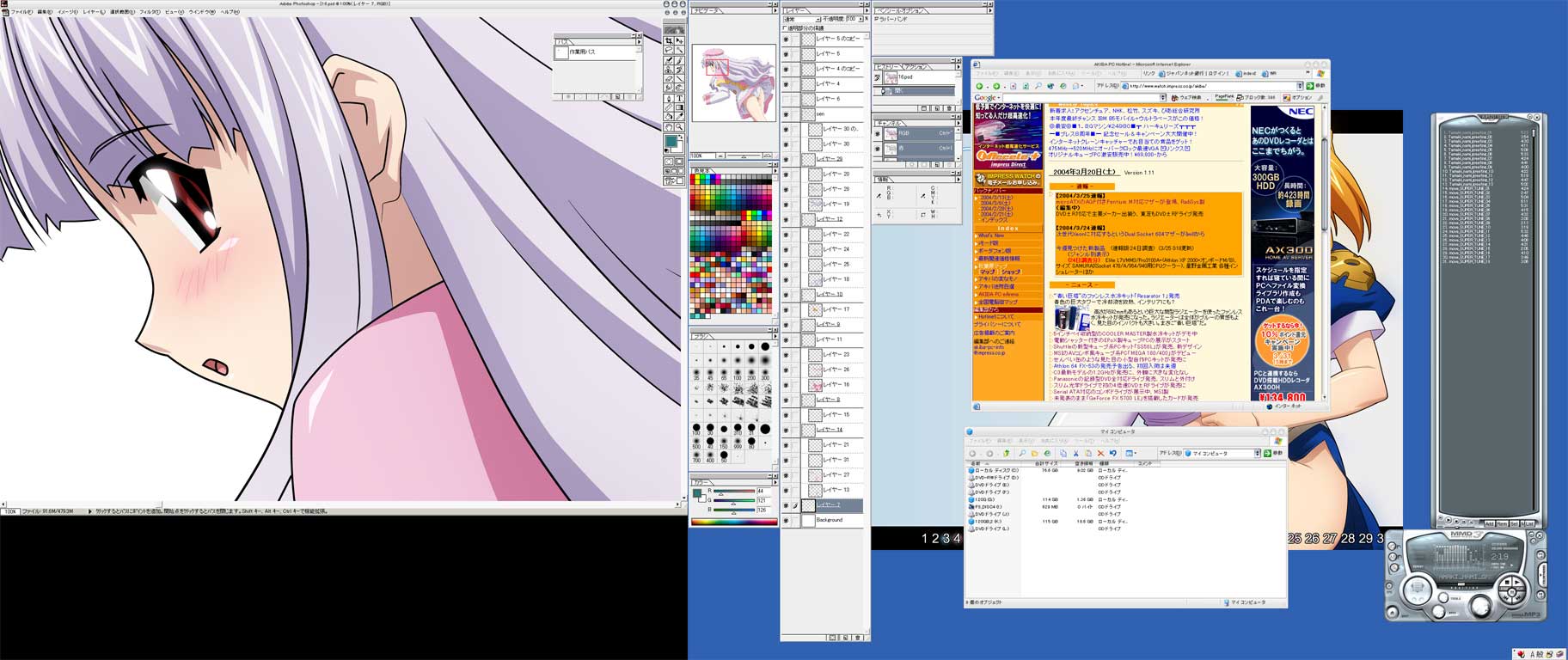The image size is (1568, 660).
Task: Select the Crop tool in Photoshop toolbox
Action: click(669, 40)
